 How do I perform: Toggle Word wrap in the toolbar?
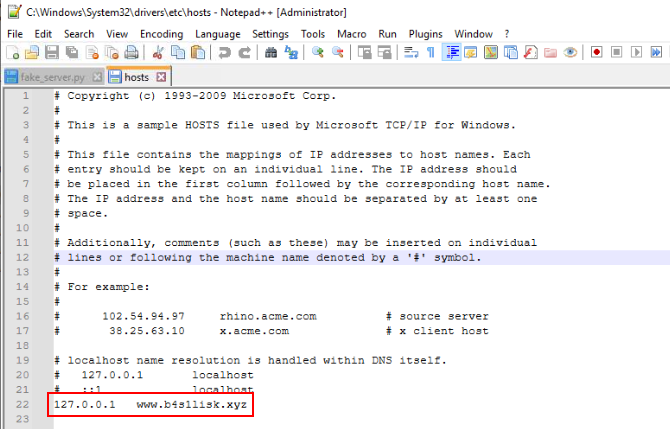click(411, 53)
